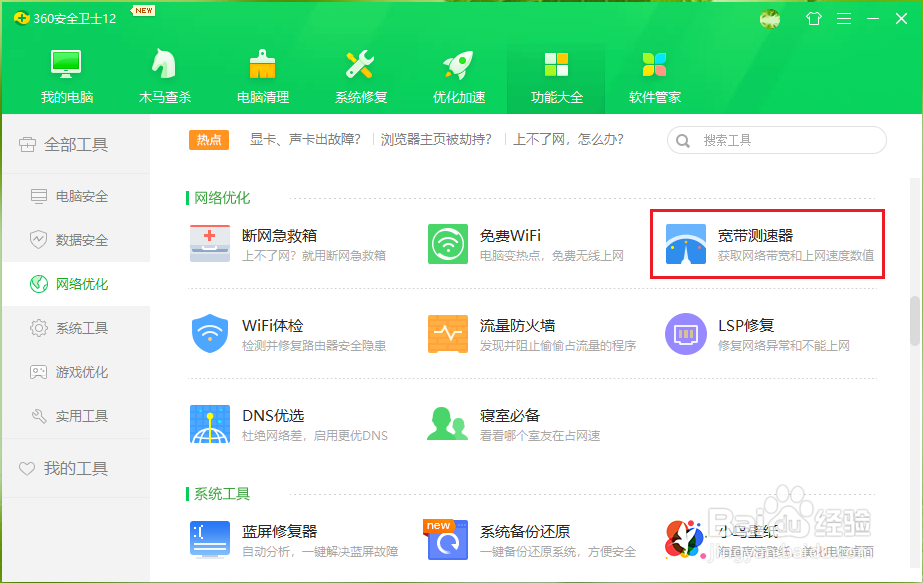The width and height of the screenshot is (923, 583).
Task: Select 系统工具 category in sidebar
Action: click(x=76, y=328)
